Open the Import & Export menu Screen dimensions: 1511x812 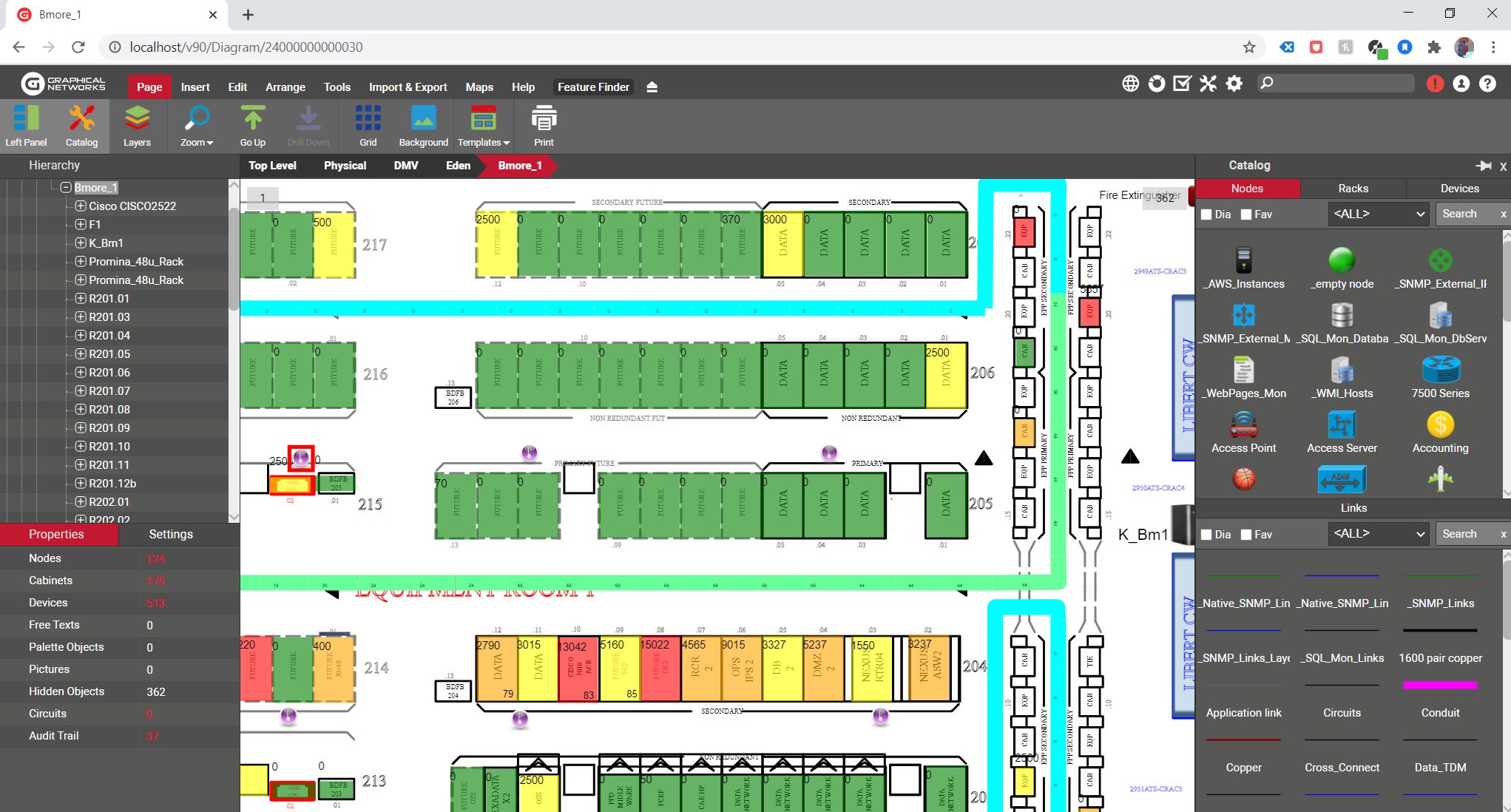pos(408,87)
